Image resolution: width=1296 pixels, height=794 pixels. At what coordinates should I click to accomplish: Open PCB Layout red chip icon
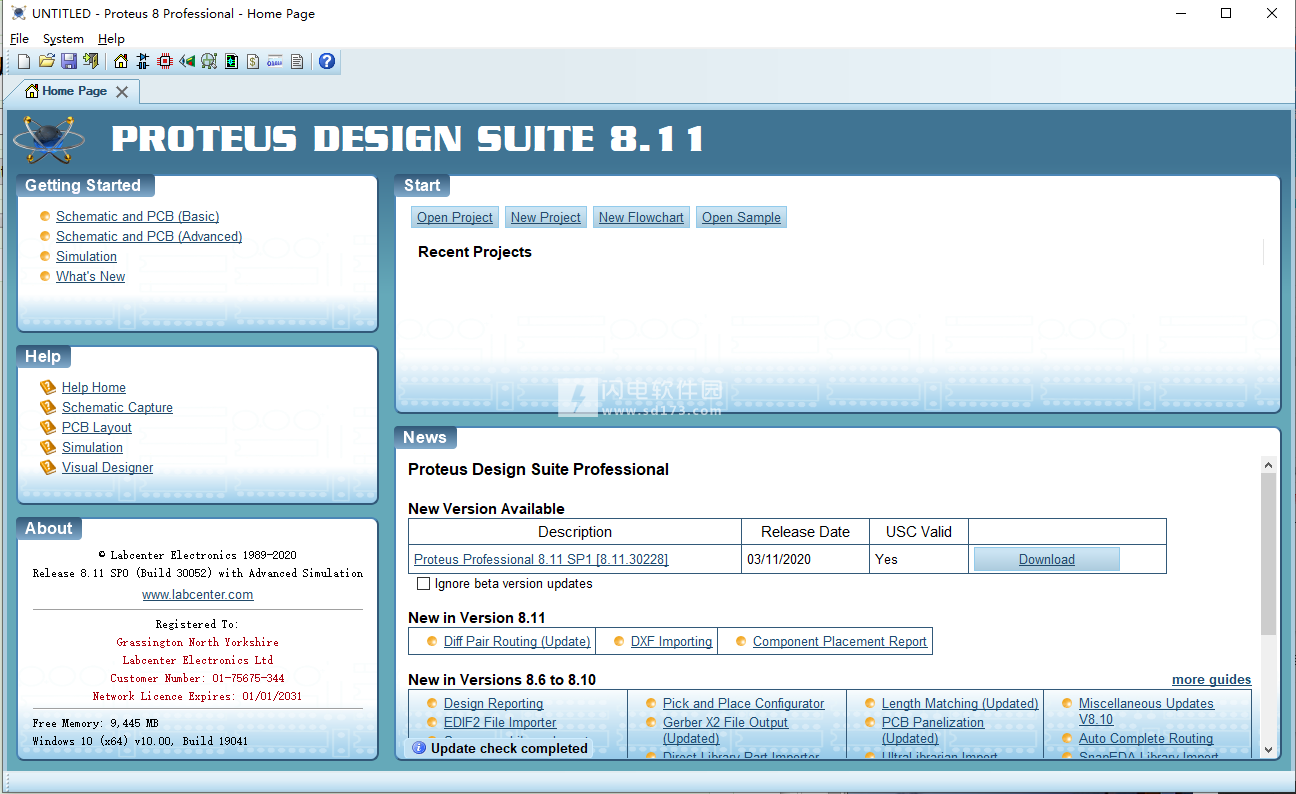165,62
